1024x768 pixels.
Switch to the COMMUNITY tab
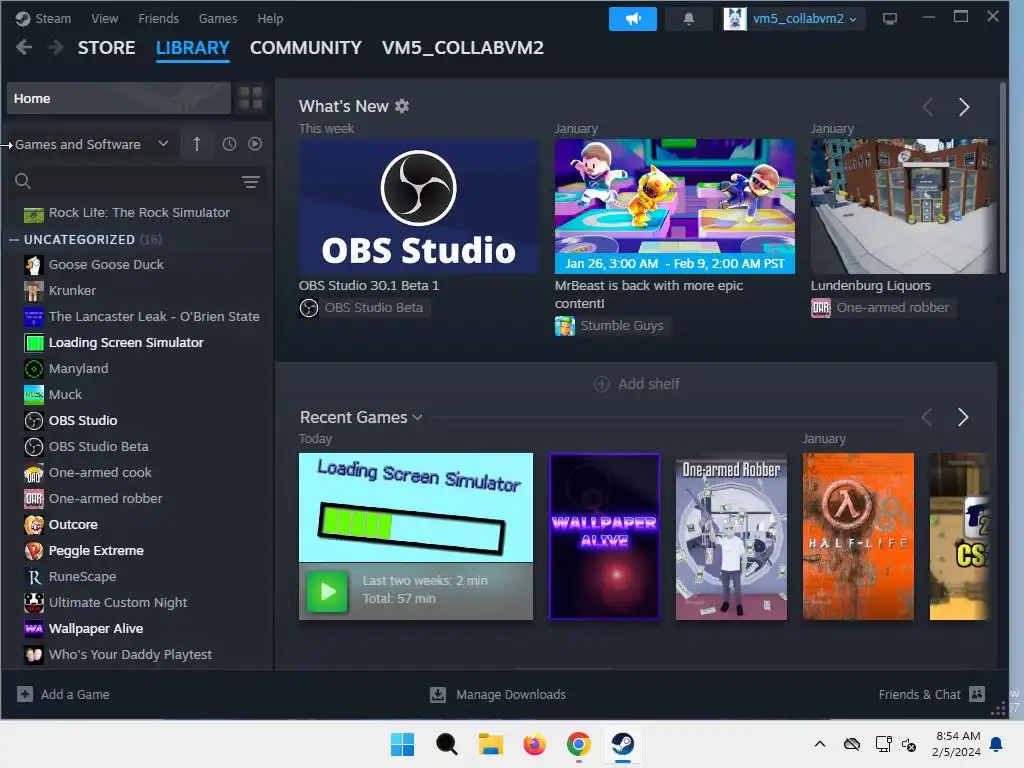(x=306, y=48)
